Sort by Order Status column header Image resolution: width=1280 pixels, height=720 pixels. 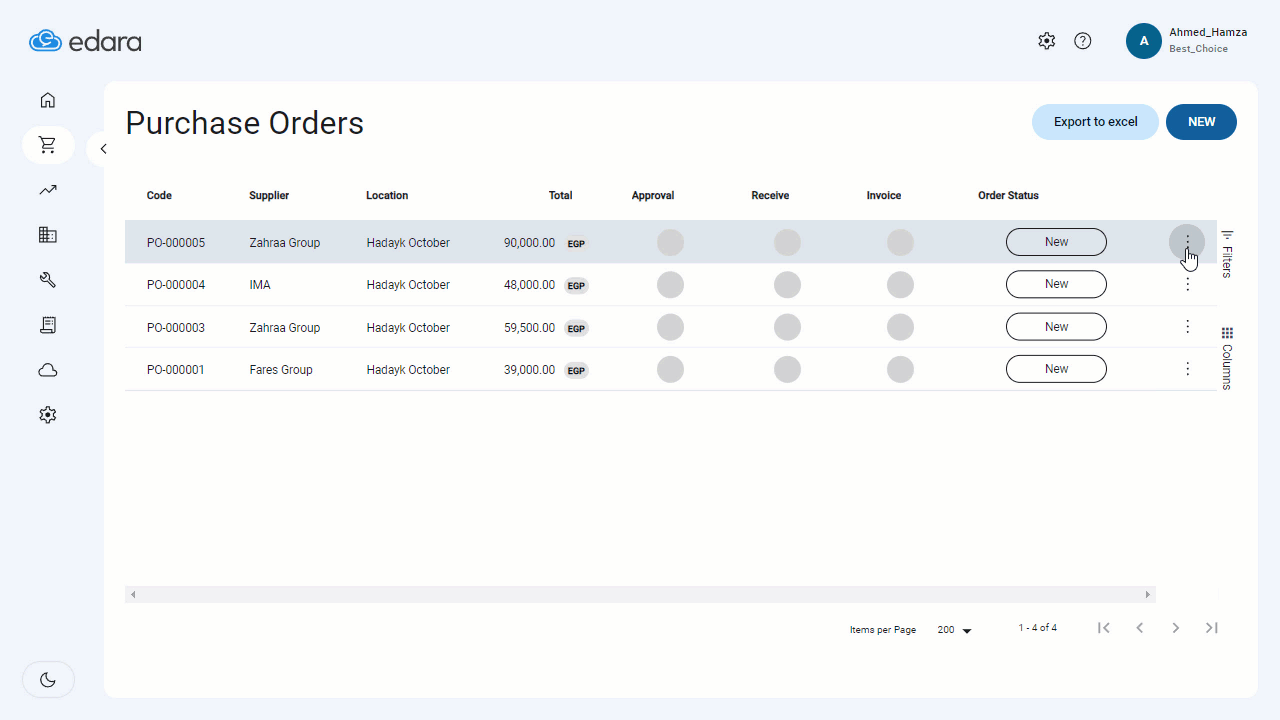(1008, 196)
